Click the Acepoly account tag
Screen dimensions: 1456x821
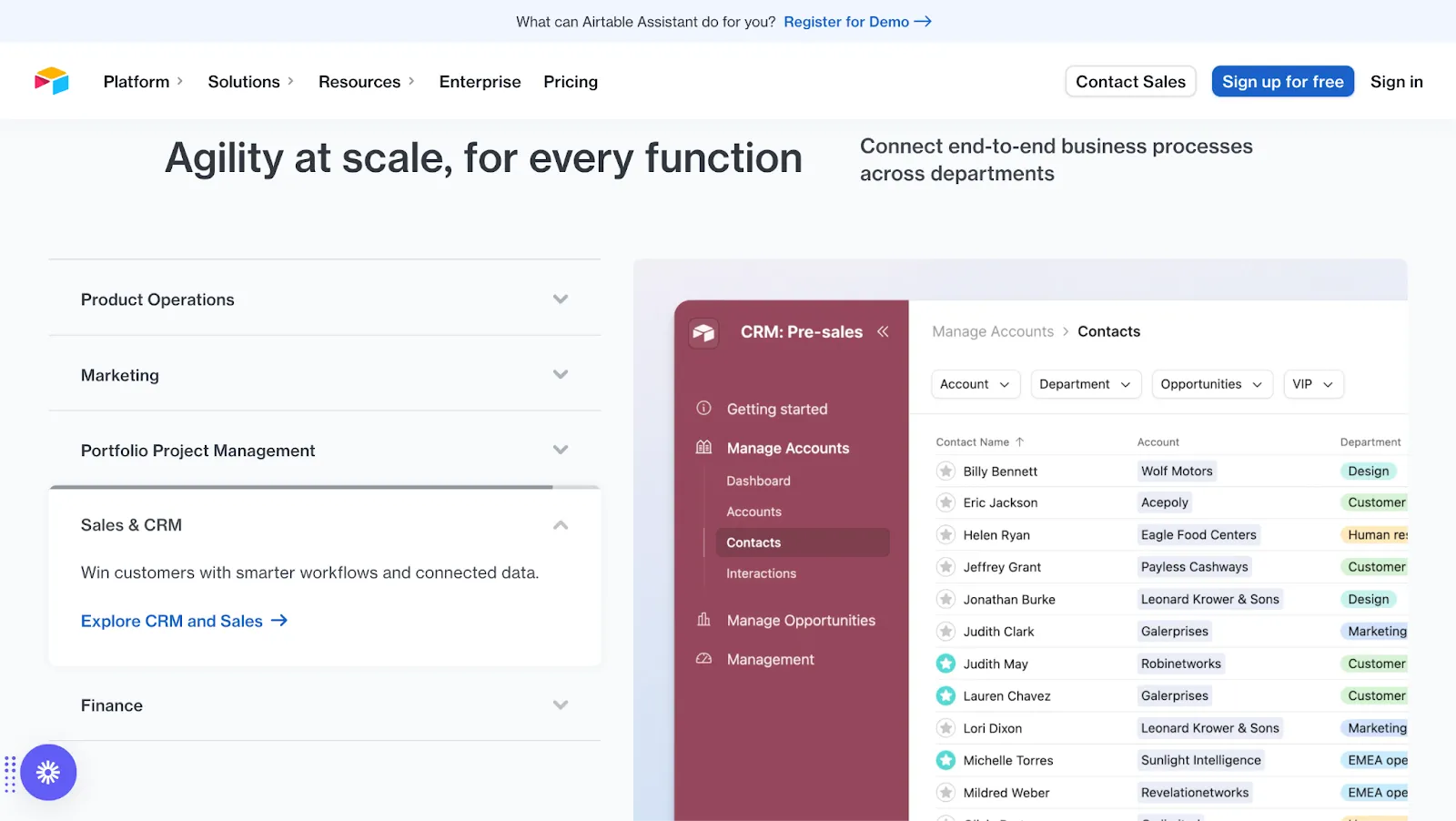[x=1165, y=502]
